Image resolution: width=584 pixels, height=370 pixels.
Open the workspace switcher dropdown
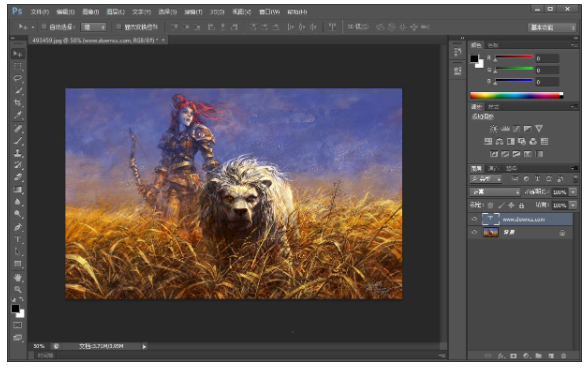click(552, 28)
